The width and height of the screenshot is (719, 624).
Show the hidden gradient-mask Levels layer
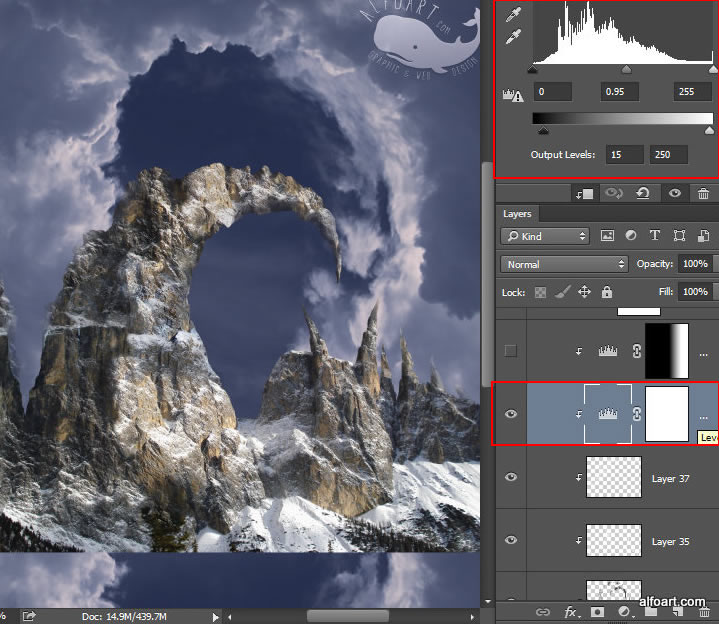point(512,351)
